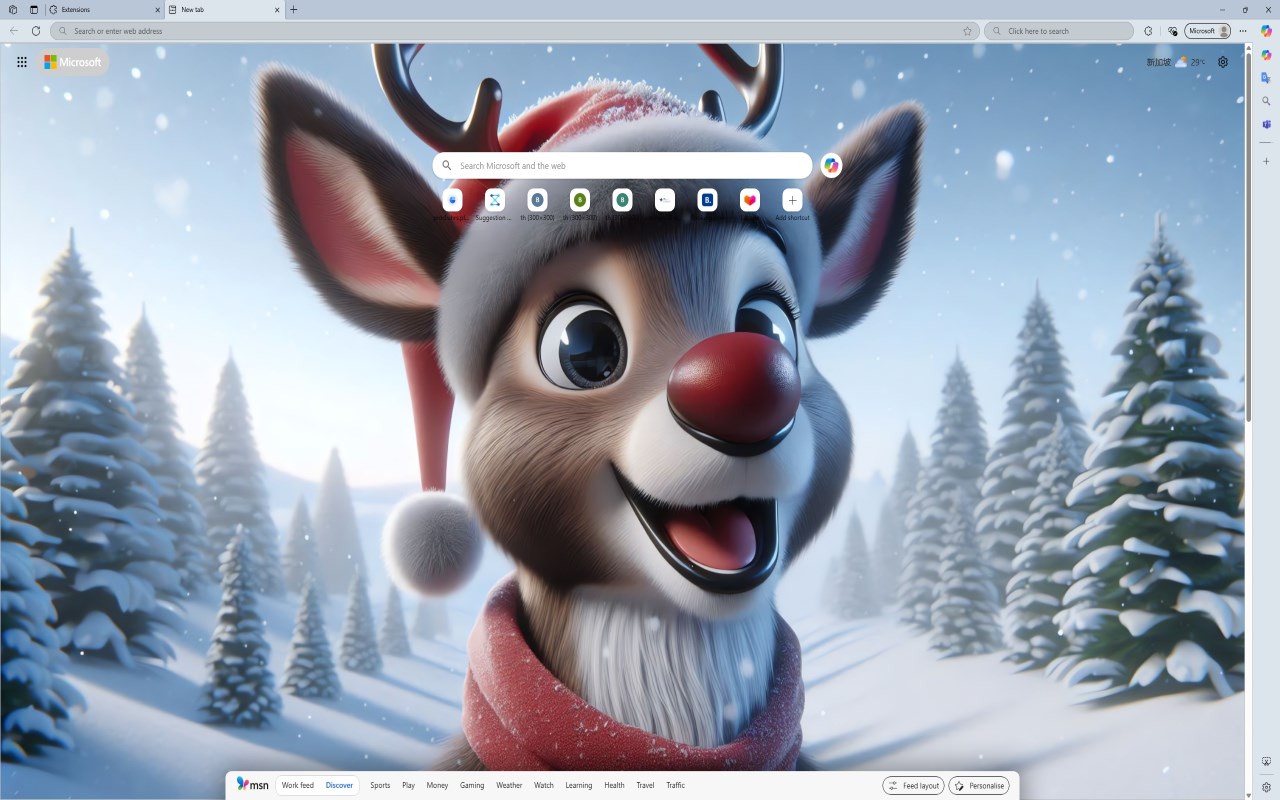Image resolution: width=1280 pixels, height=800 pixels.
Task: Click the Personalise button
Action: (x=978, y=786)
